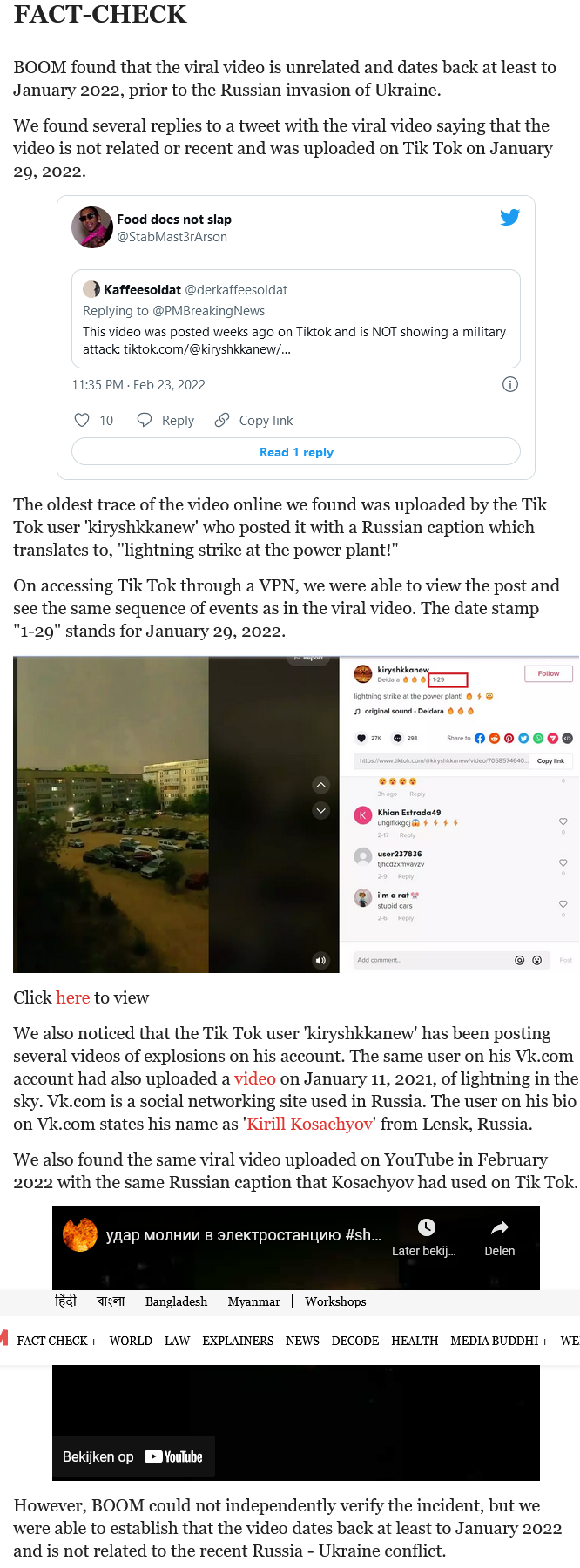Open Food does not slap profile avatar
The image size is (580, 1568).
(92, 227)
